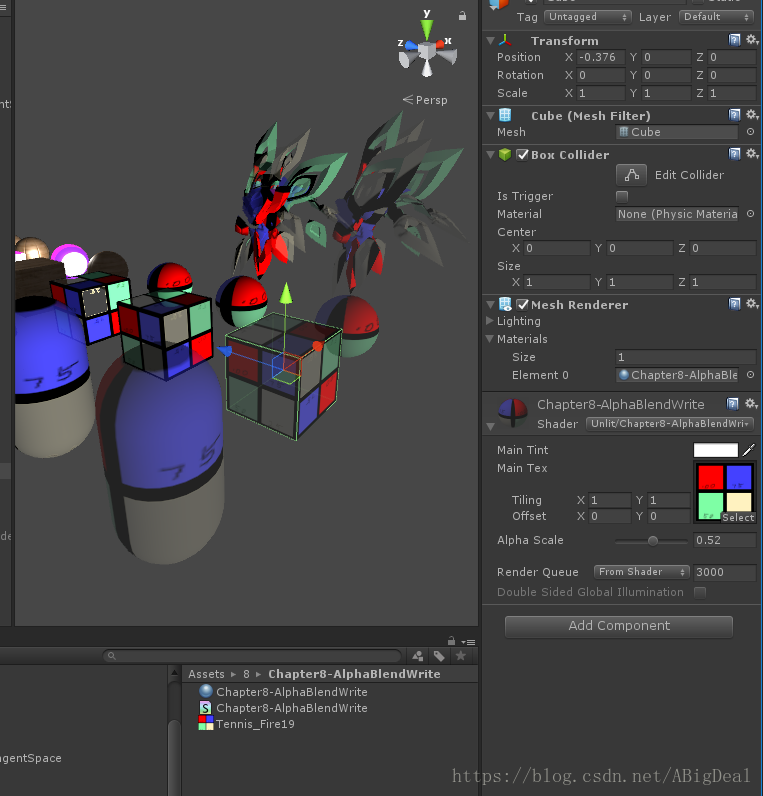
Task: Open object picker for Physic Material field
Action: [x=750, y=214]
